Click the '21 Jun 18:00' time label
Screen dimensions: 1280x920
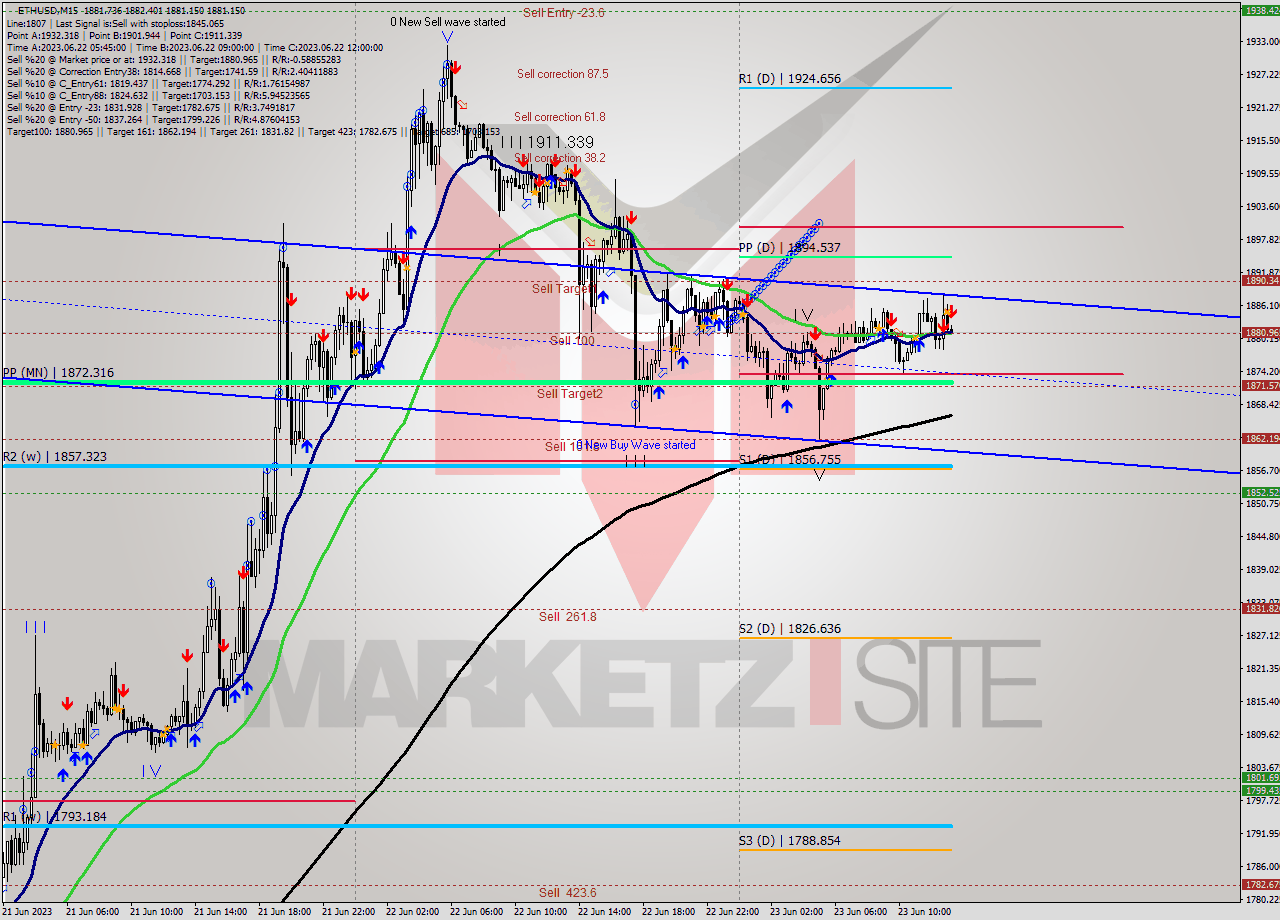coord(283,912)
